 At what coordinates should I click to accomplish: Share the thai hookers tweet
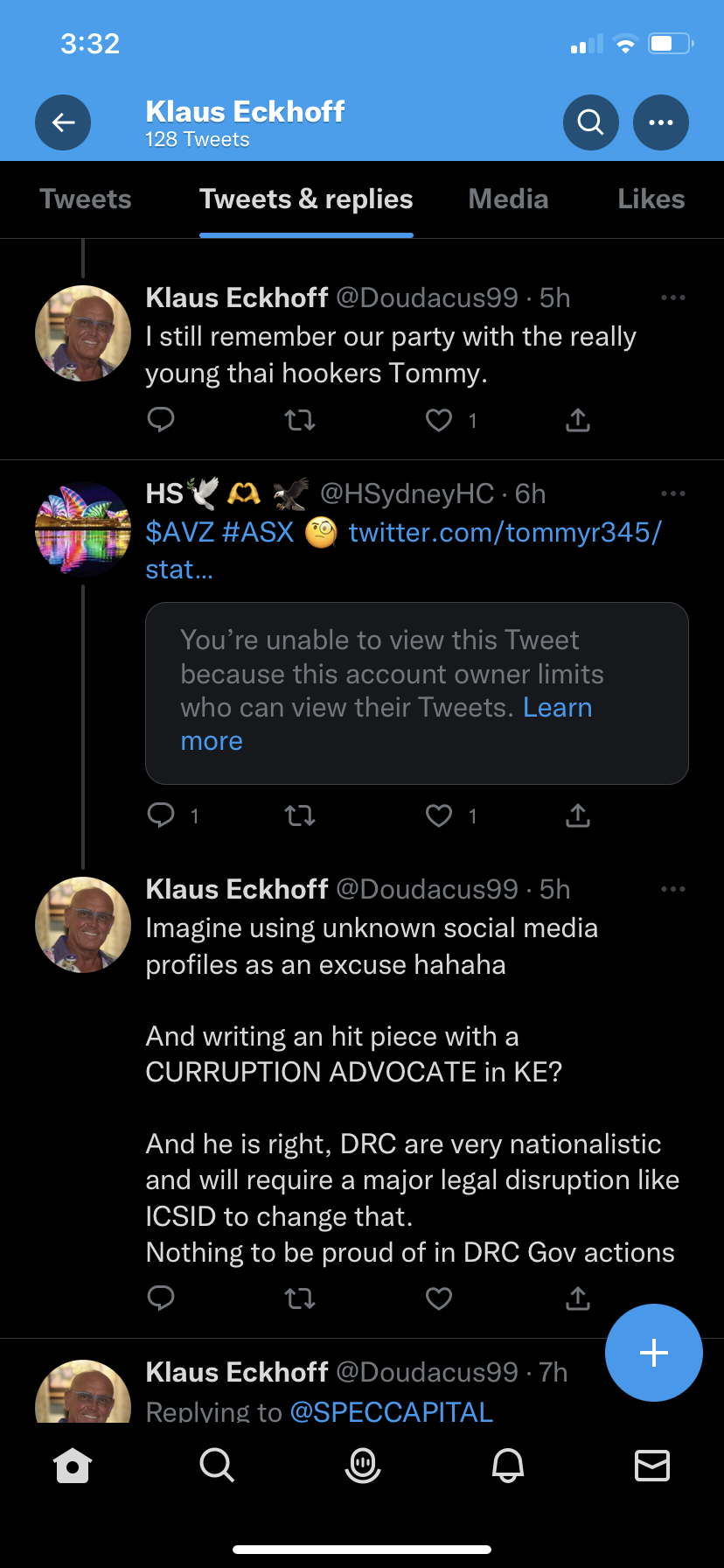tap(578, 421)
